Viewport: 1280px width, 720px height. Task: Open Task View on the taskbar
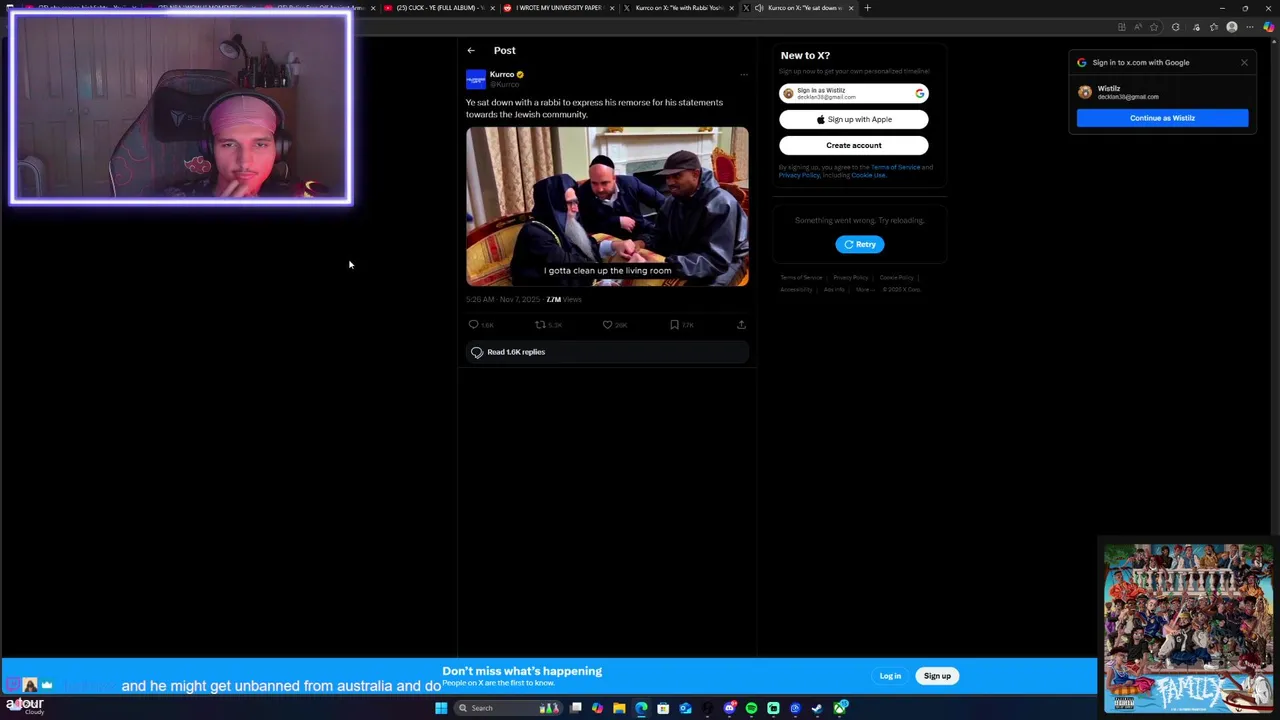point(576,708)
